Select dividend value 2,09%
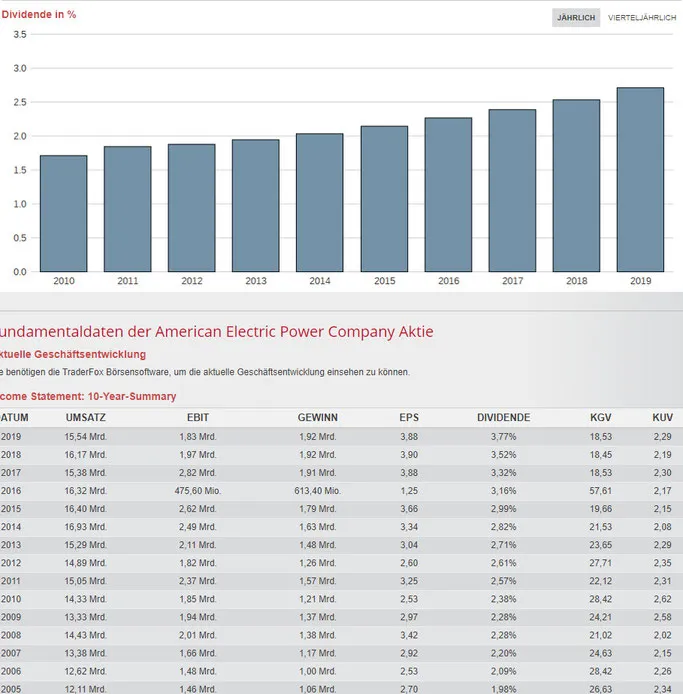The image size is (683, 694). tap(503, 671)
